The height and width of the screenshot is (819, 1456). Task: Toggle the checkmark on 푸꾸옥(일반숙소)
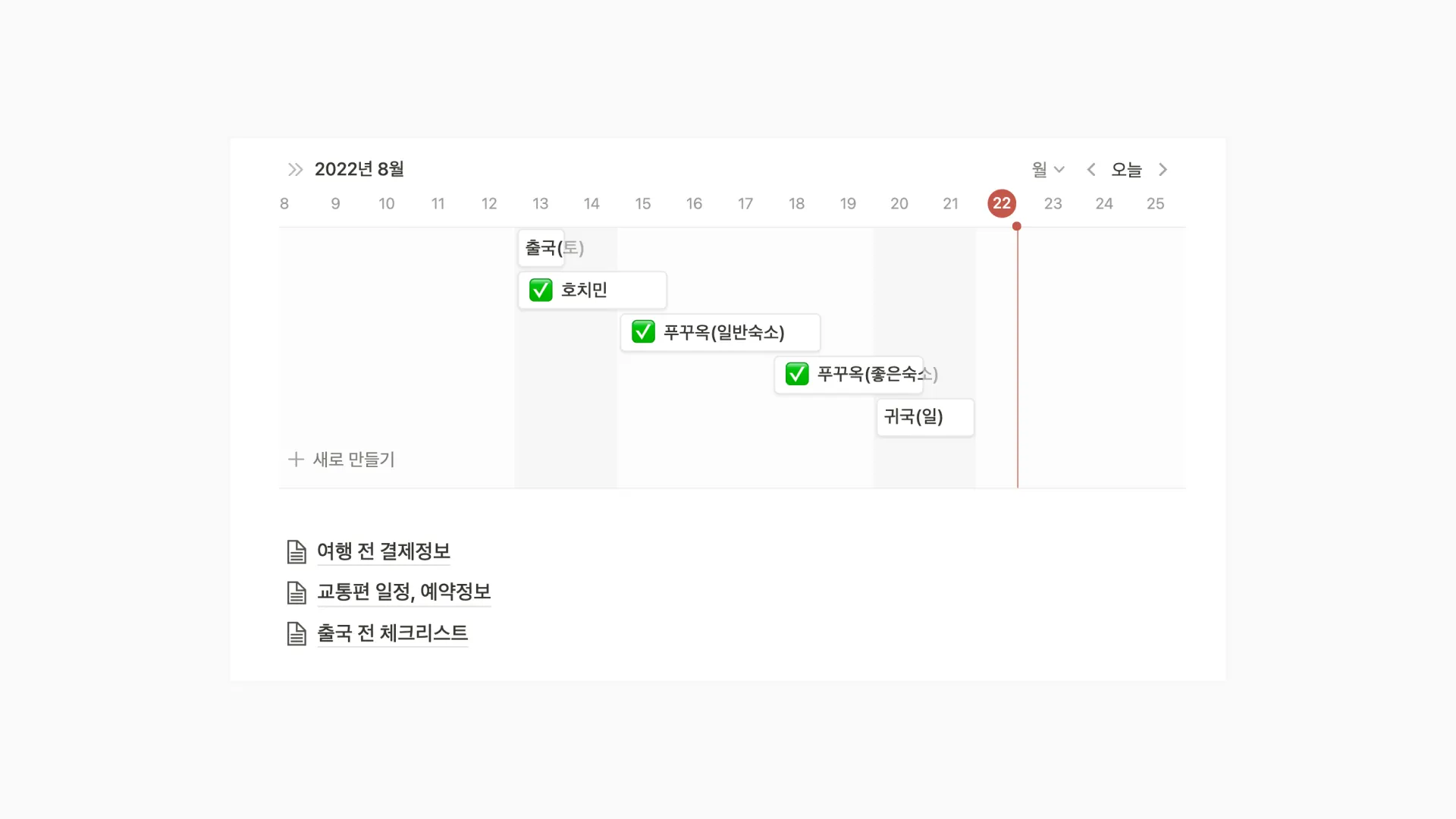[x=643, y=331]
